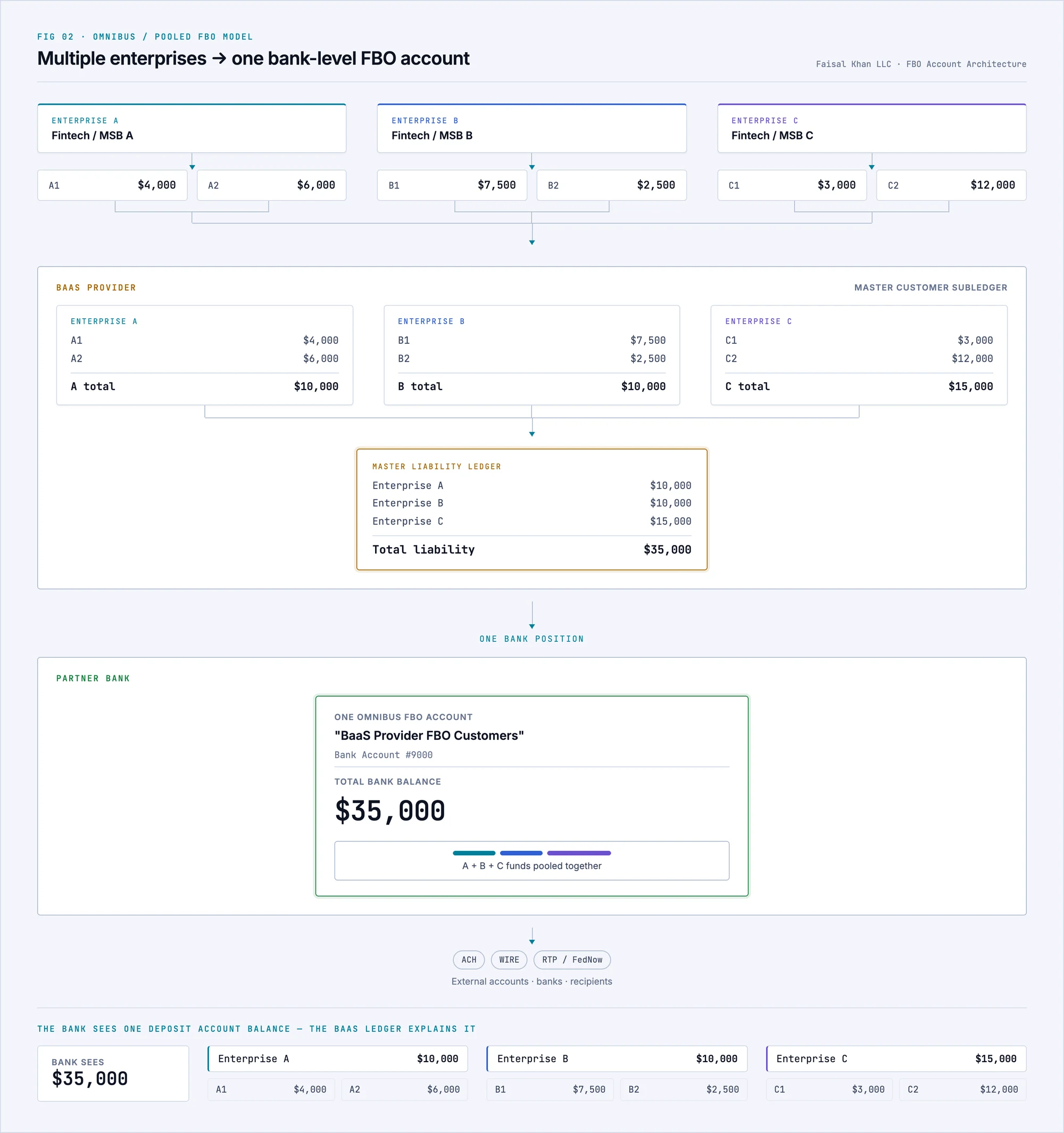The width and height of the screenshot is (1064, 1133).
Task: Click the purple Enterprise C color bar
Action: pos(579,853)
